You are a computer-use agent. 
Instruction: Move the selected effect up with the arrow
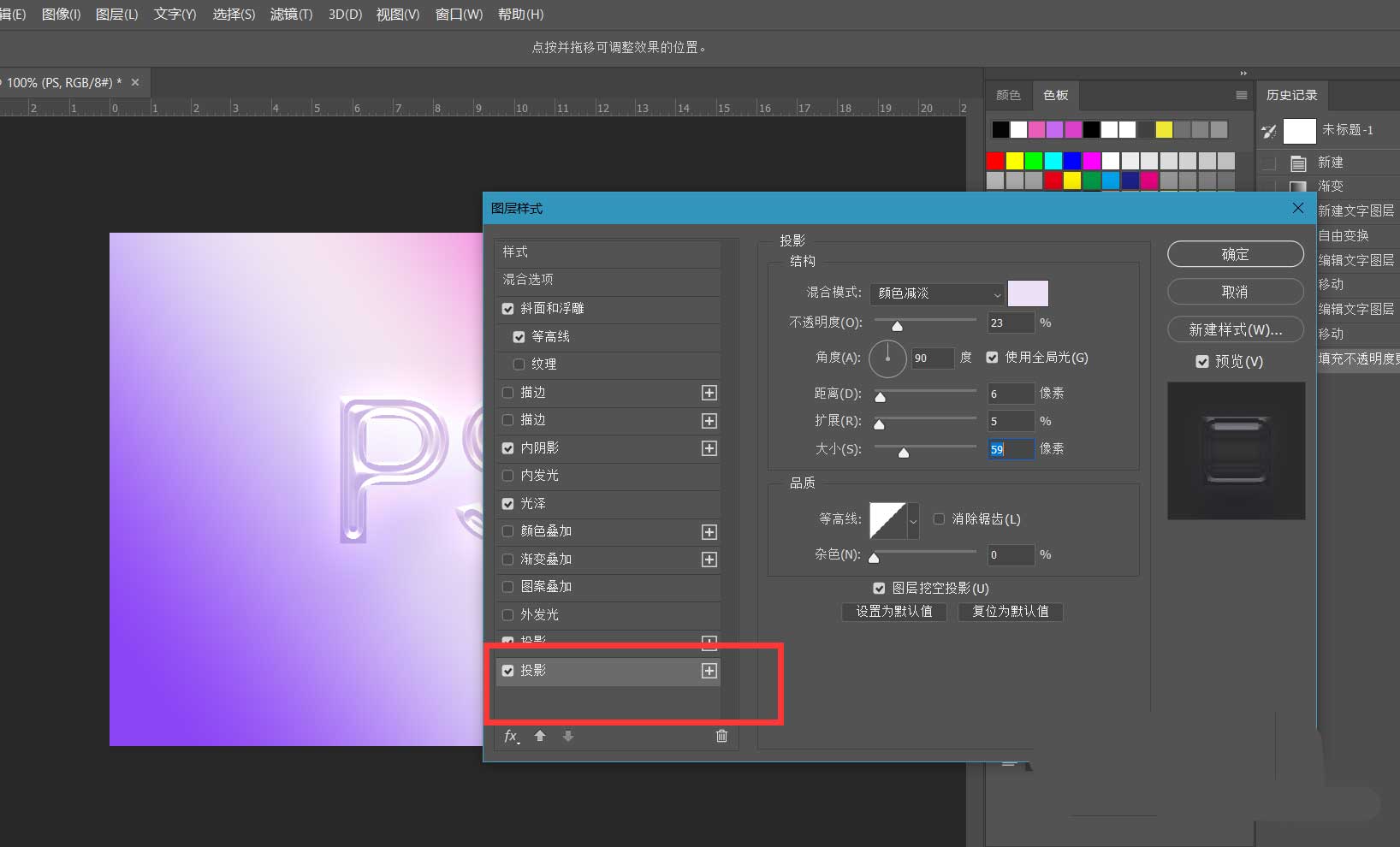coord(540,736)
